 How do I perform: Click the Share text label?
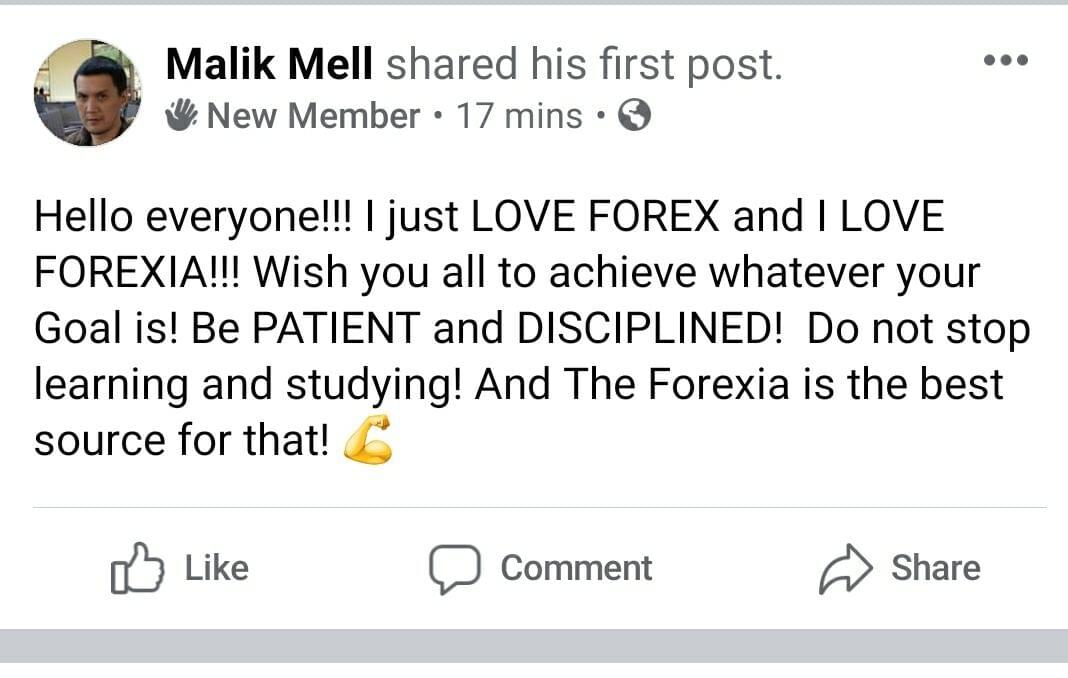(936, 568)
